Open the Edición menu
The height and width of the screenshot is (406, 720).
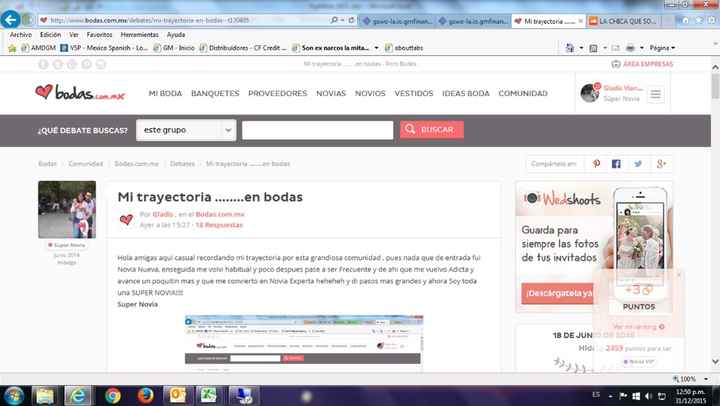(50, 34)
